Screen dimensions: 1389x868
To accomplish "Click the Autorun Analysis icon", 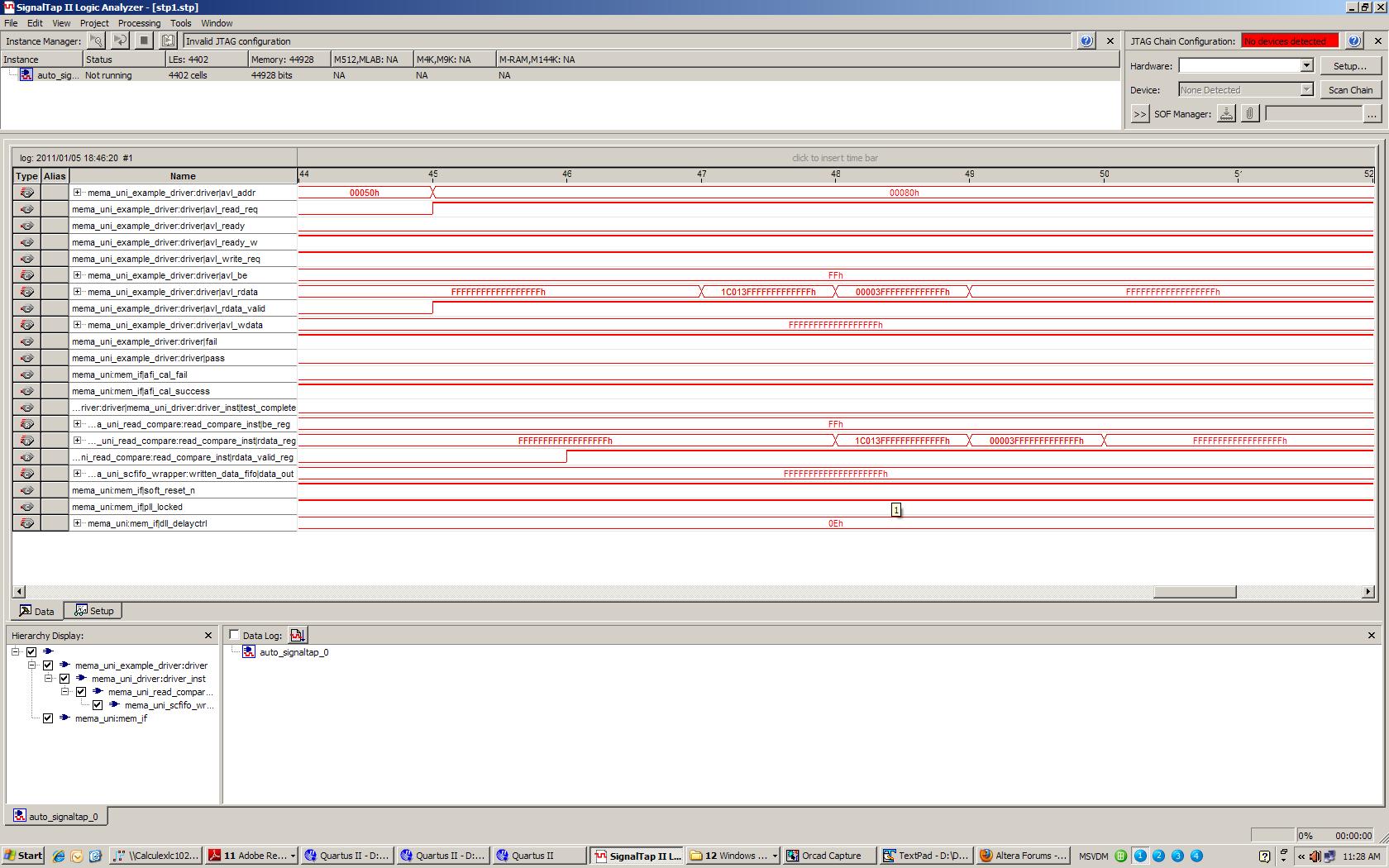I will [120, 41].
